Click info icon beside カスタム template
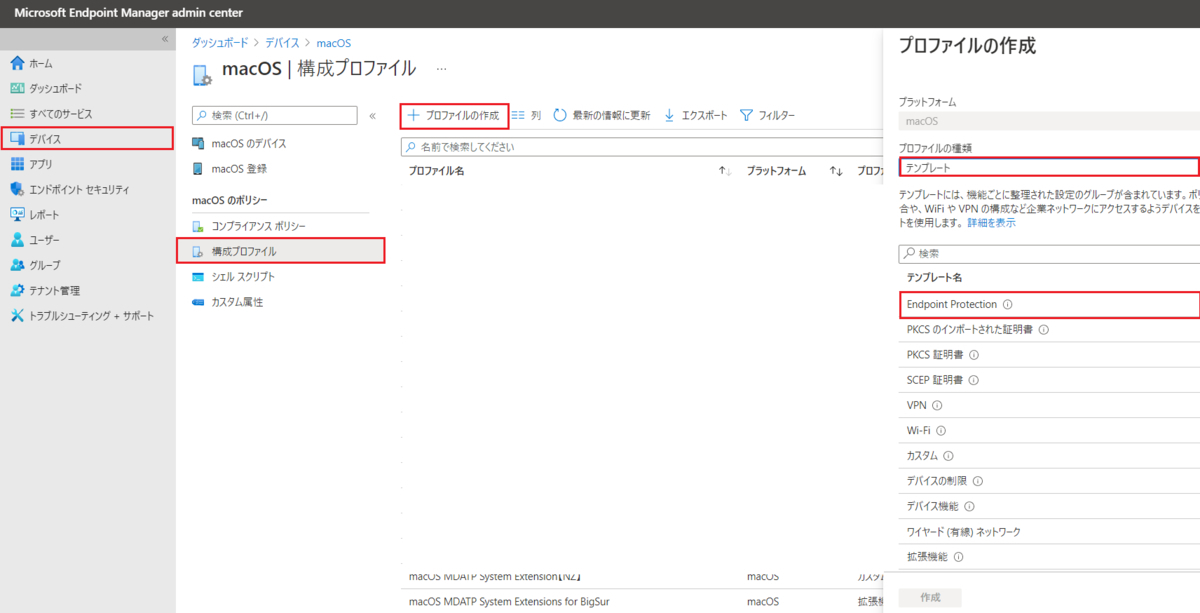The width and height of the screenshot is (1200, 613). [x=948, y=456]
